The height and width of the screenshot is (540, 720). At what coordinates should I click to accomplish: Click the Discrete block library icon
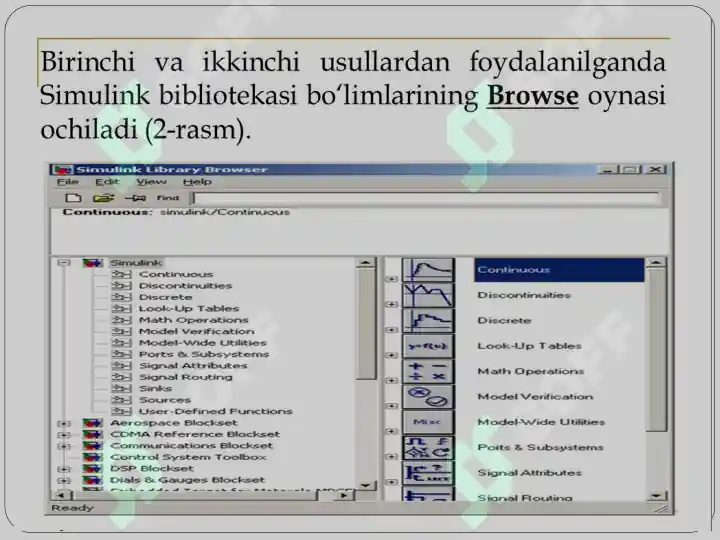coord(428,321)
